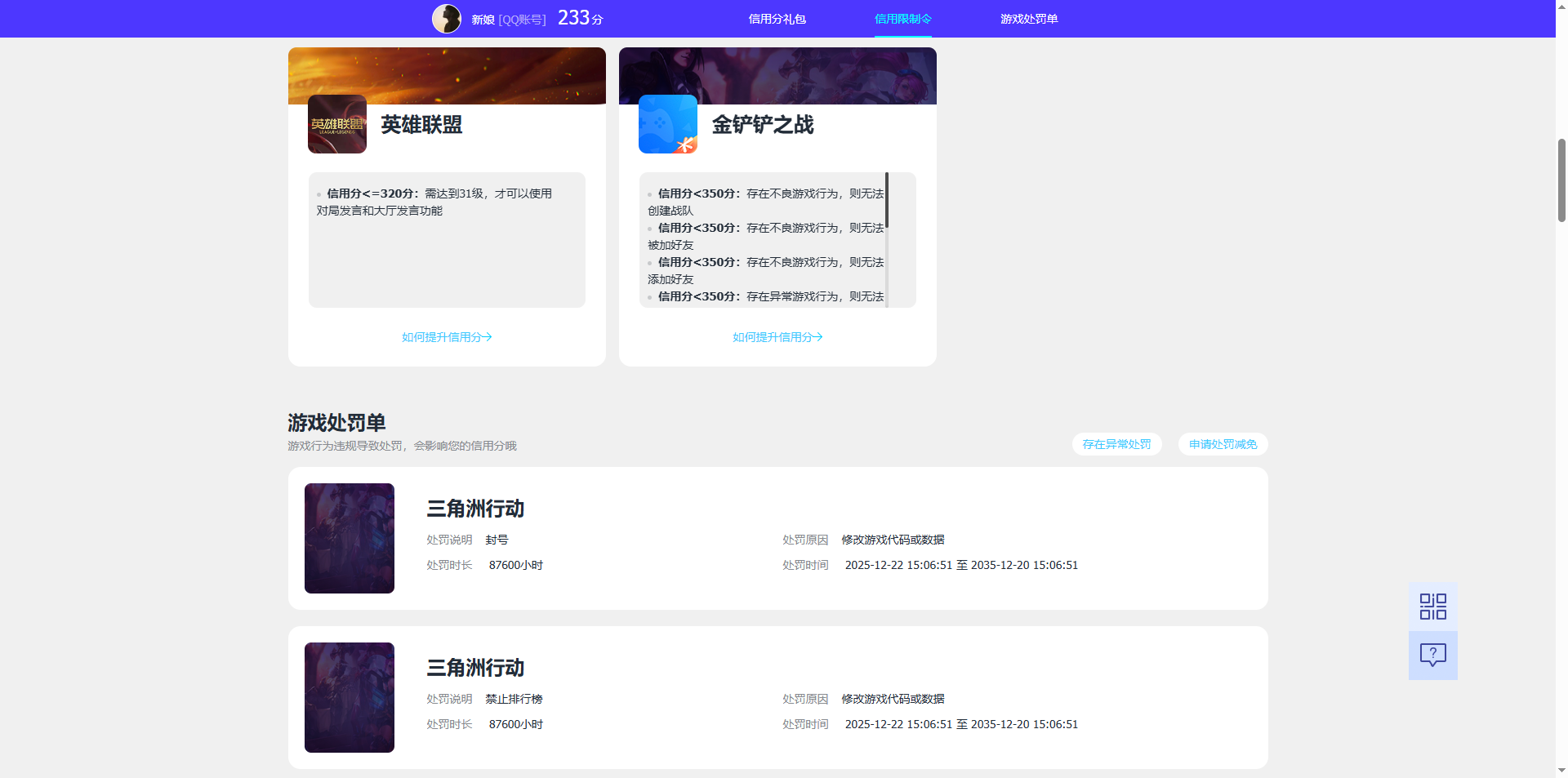1568x778 pixels.
Task: Click the 游戏处罚单 section heading
Action: pyautogui.click(x=336, y=423)
